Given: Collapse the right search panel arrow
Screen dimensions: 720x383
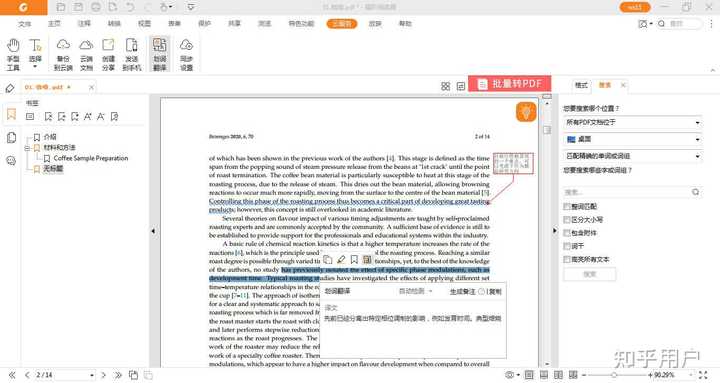Looking at the screenshot, I should pos(554,231).
